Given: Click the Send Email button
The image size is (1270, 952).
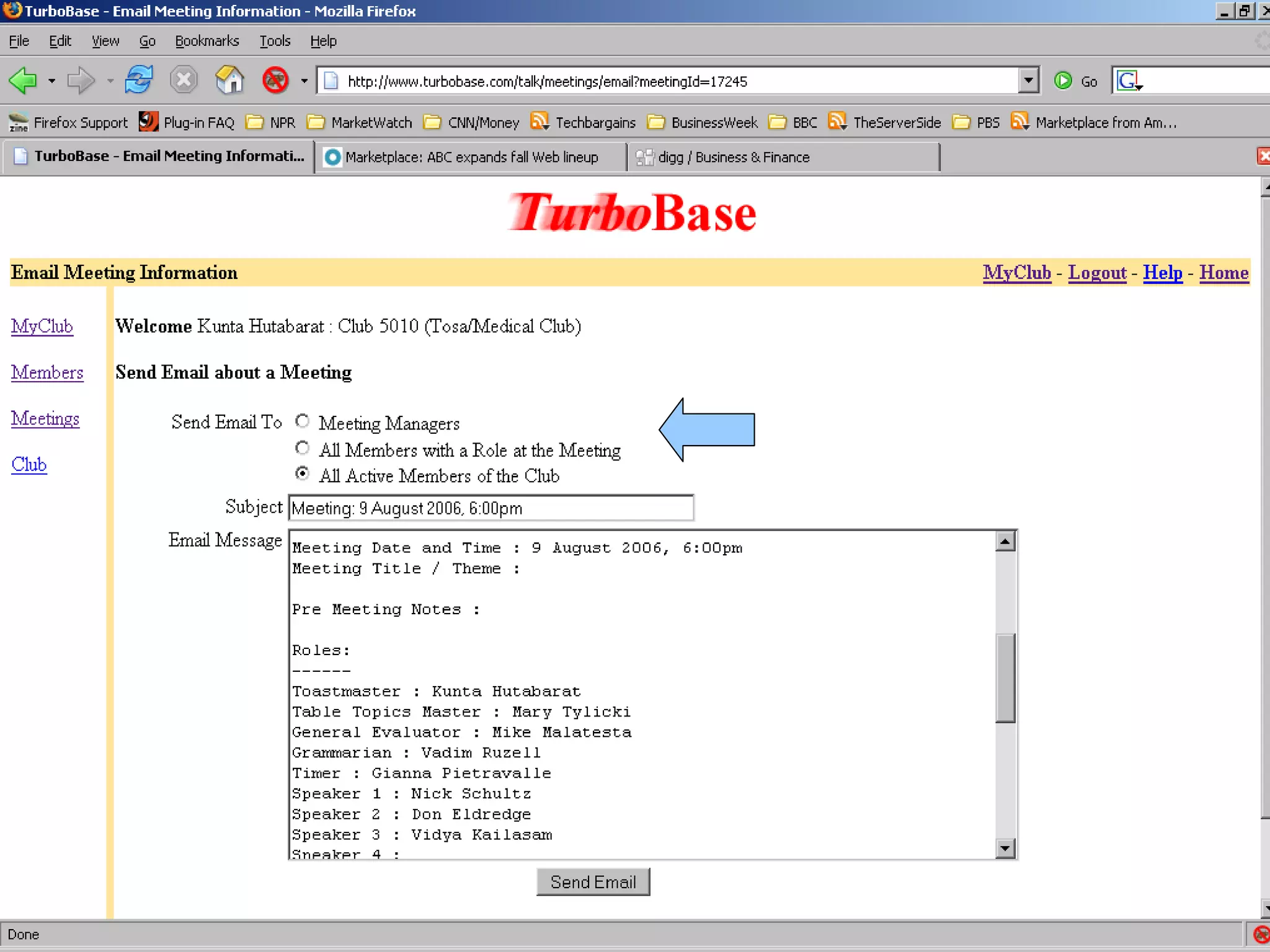Looking at the screenshot, I should click(x=593, y=881).
